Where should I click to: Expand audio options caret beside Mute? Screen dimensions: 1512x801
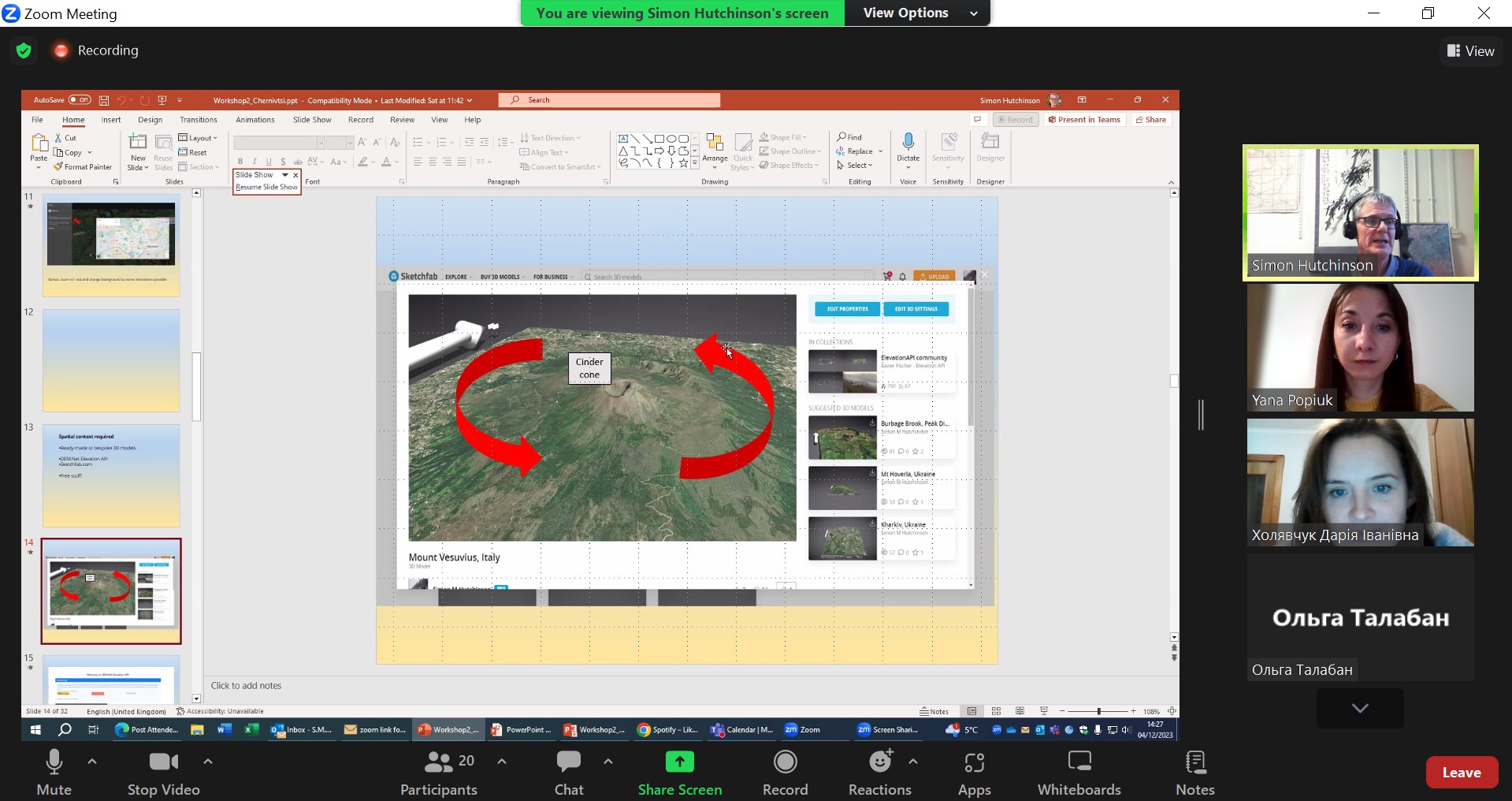click(92, 762)
